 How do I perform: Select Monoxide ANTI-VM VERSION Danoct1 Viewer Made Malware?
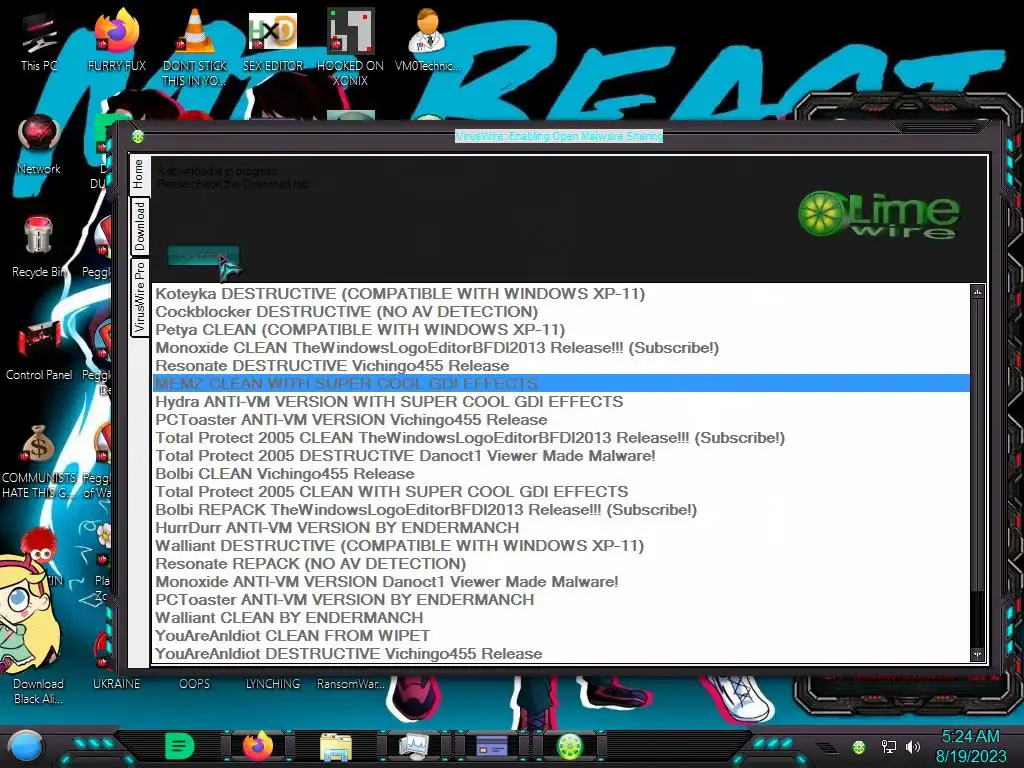tap(561, 582)
